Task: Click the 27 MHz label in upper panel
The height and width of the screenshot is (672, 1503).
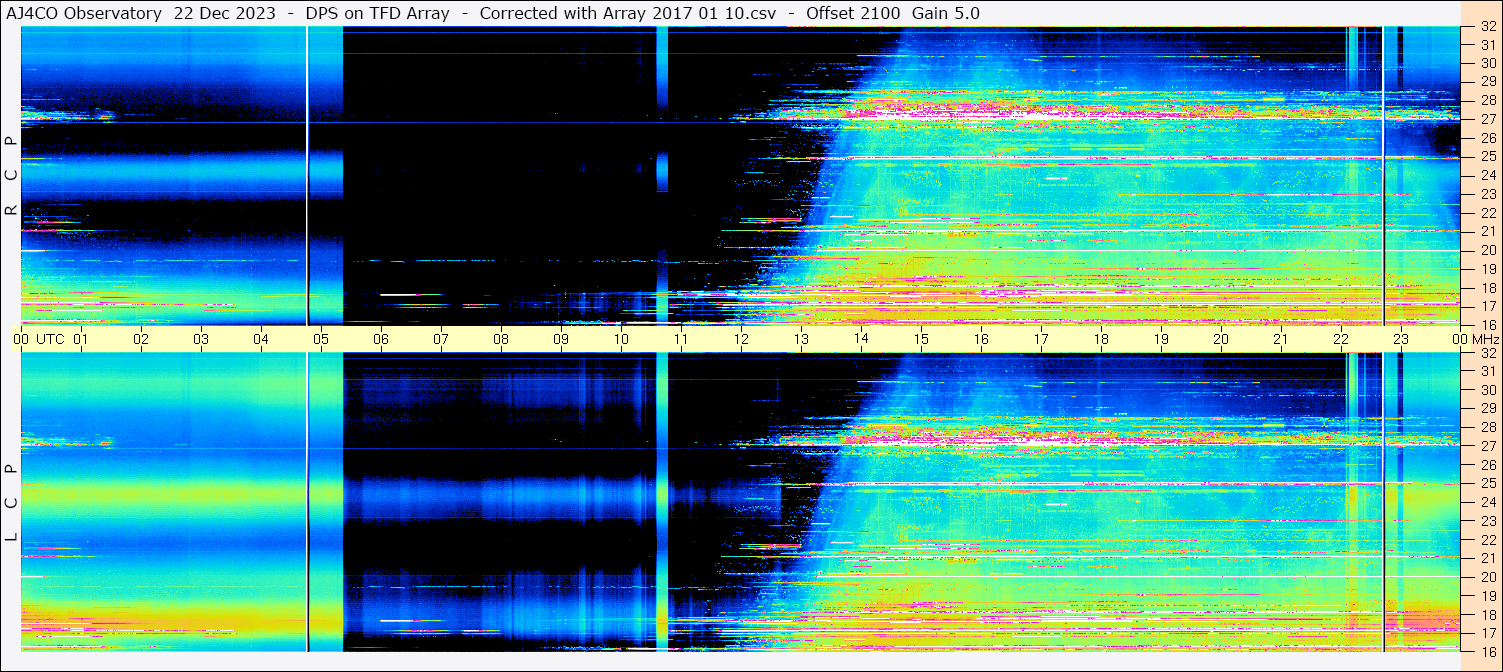Action: (1488, 119)
